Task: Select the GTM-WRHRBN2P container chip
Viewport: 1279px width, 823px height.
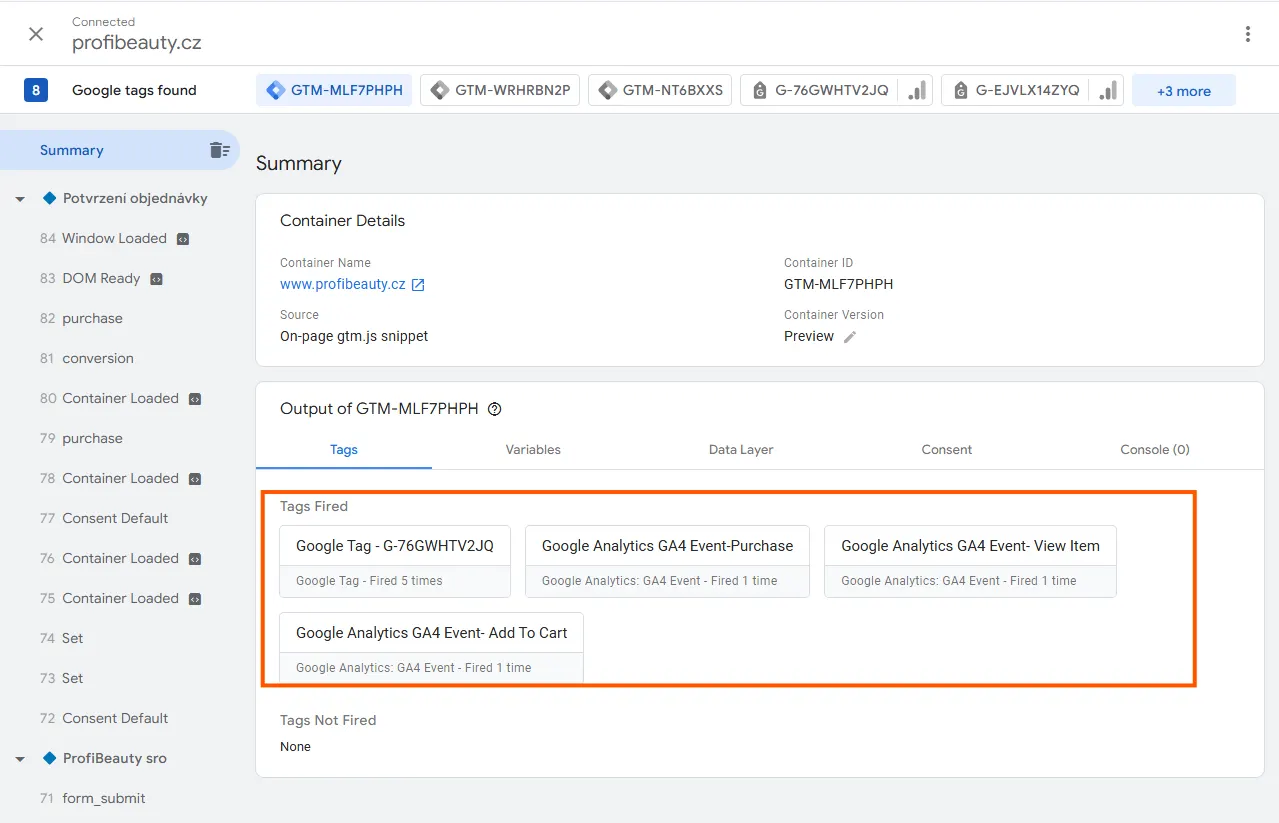Action: pyautogui.click(x=500, y=90)
